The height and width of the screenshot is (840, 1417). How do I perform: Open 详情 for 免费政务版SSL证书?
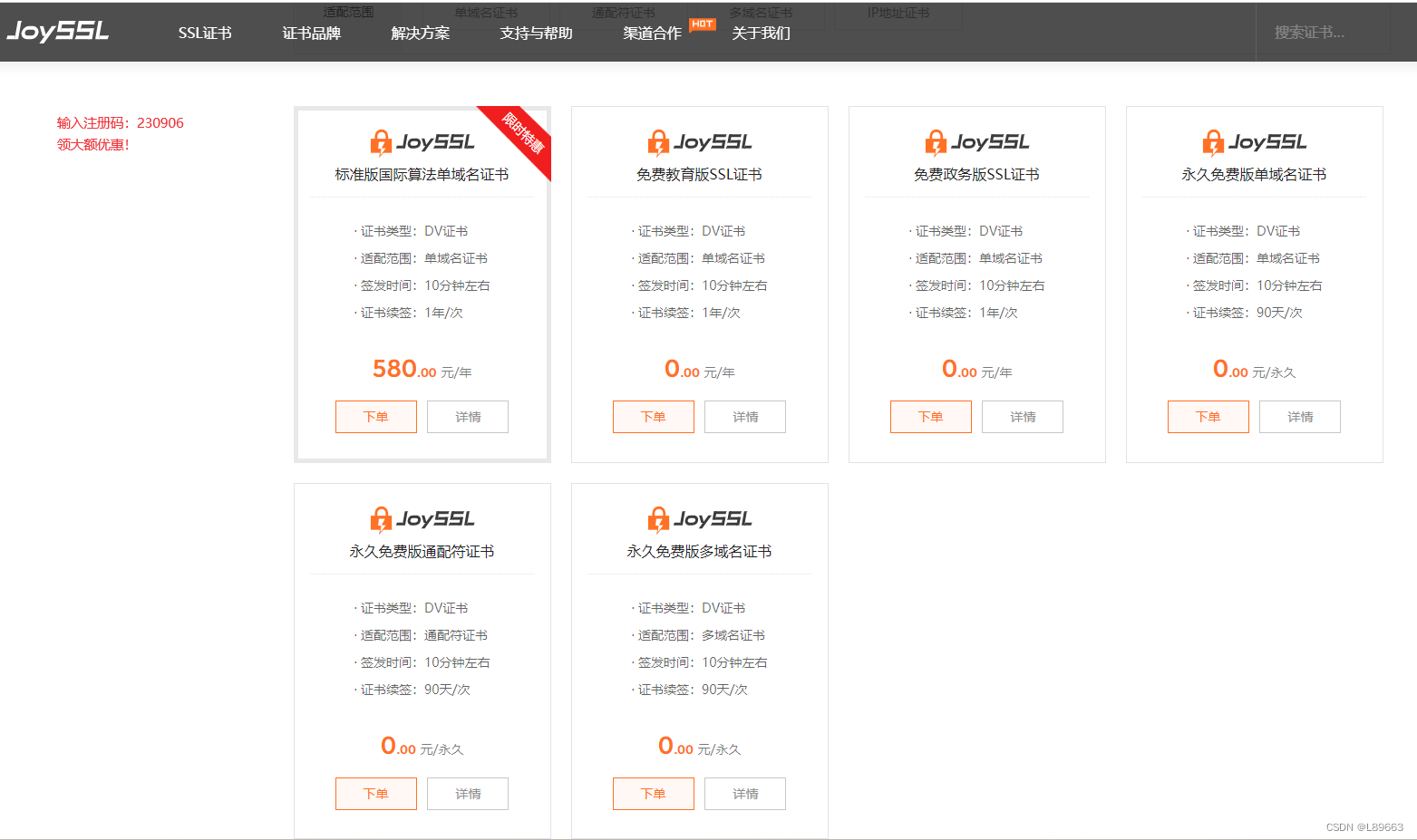point(1023,417)
